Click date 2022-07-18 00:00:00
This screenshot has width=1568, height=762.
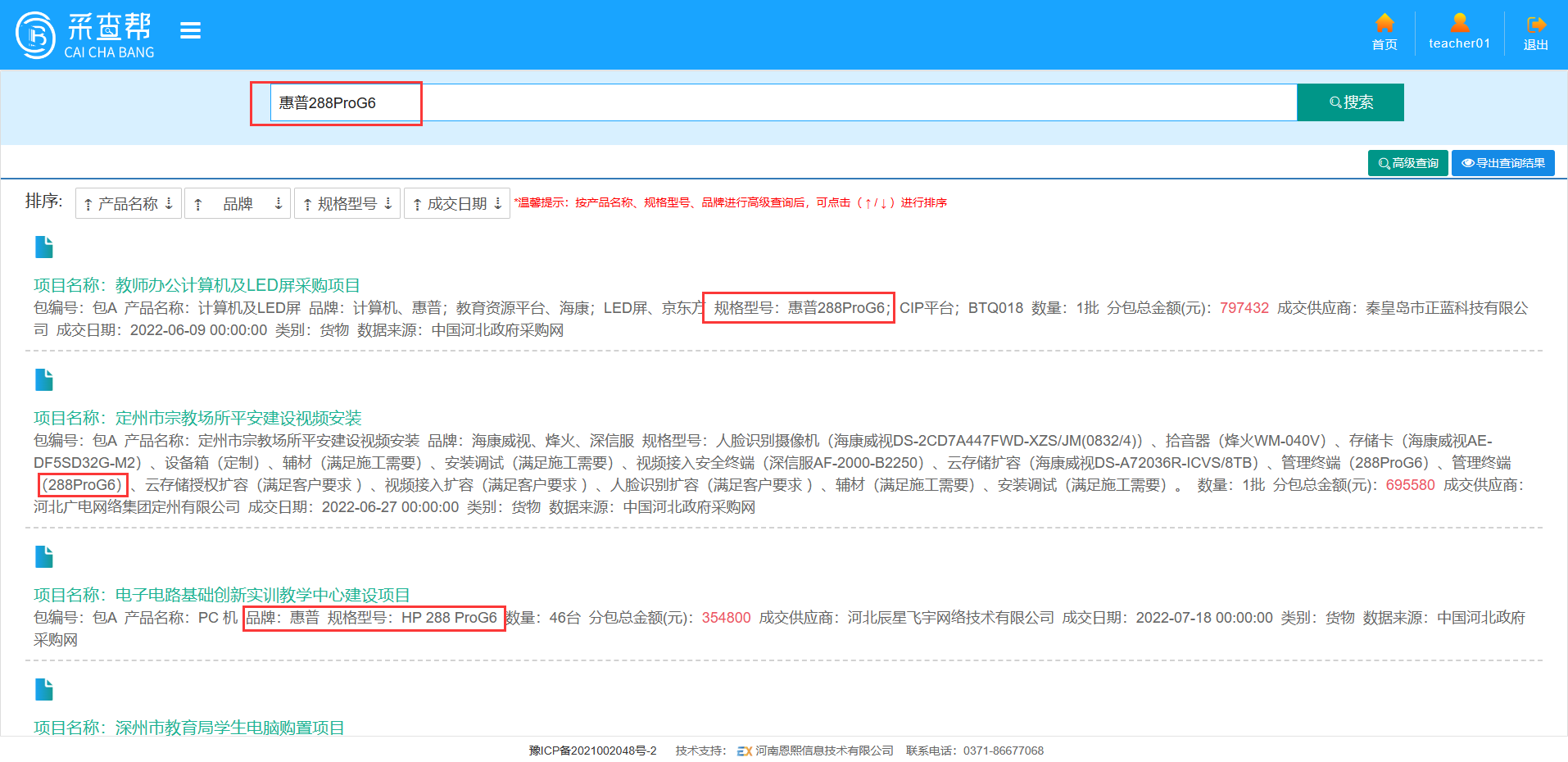tap(1204, 618)
